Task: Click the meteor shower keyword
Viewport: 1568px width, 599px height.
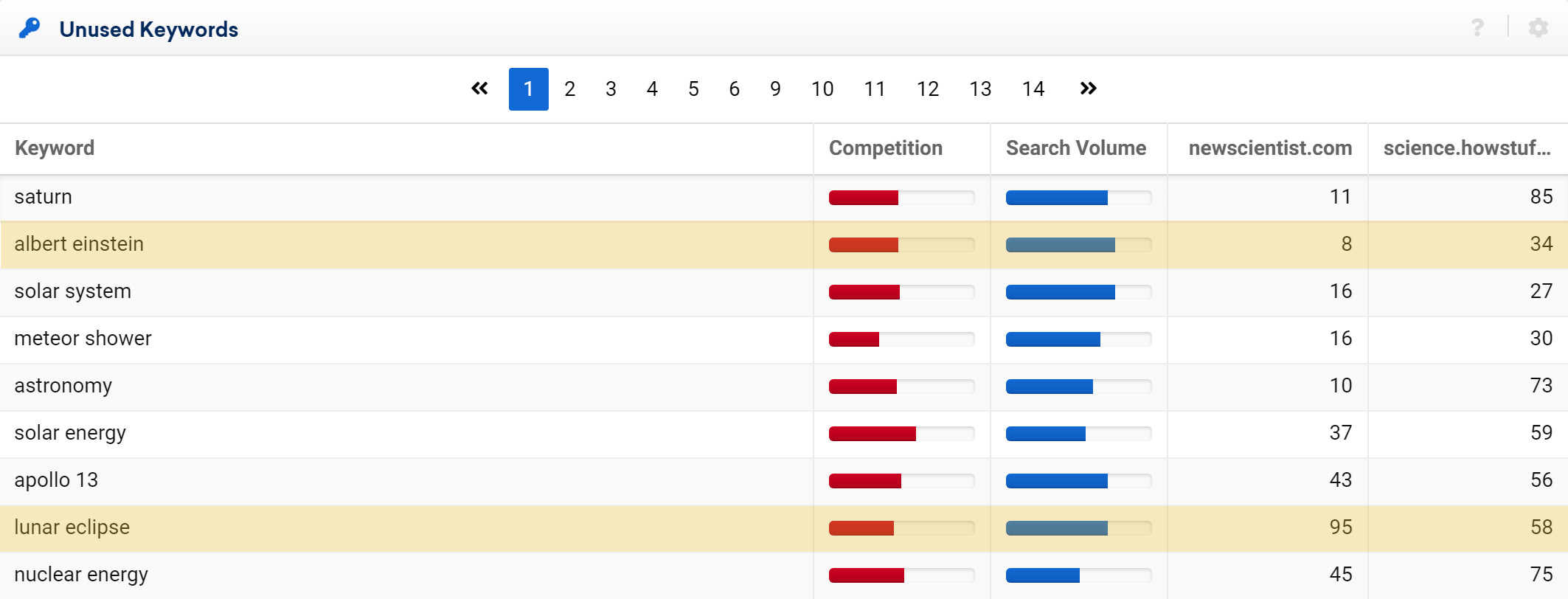Action: coord(83,339)
